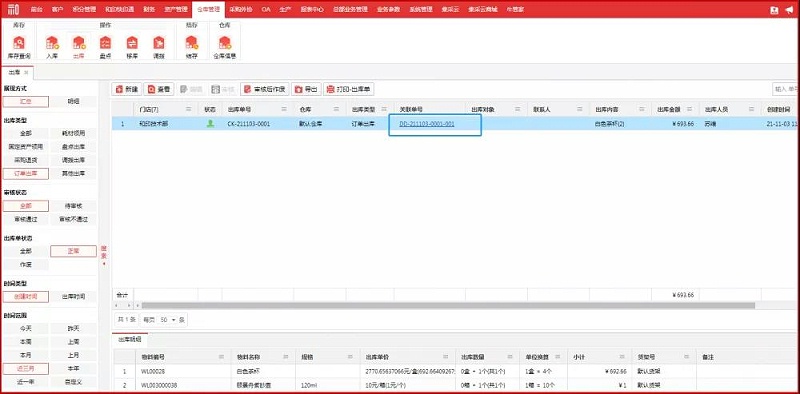
Task: Open the 财务 top menu
Action: [149, 9]
